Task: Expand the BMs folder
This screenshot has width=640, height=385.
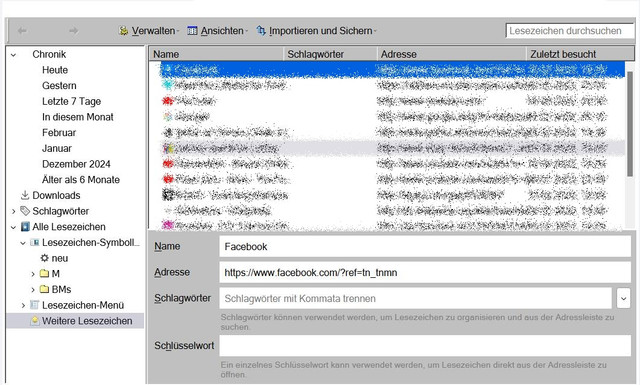Action: point(33,290)
